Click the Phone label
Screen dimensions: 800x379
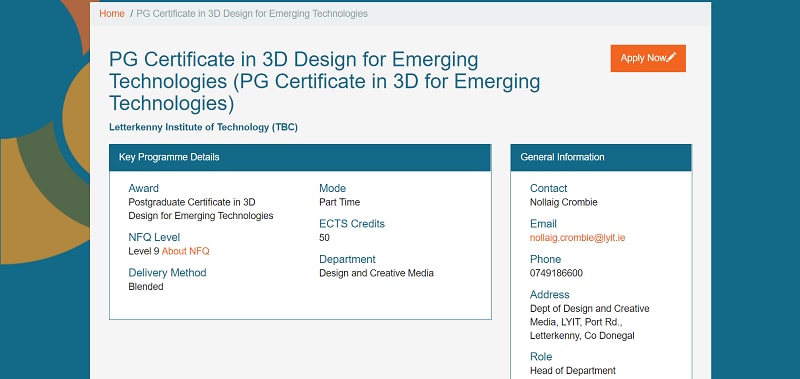545,259
